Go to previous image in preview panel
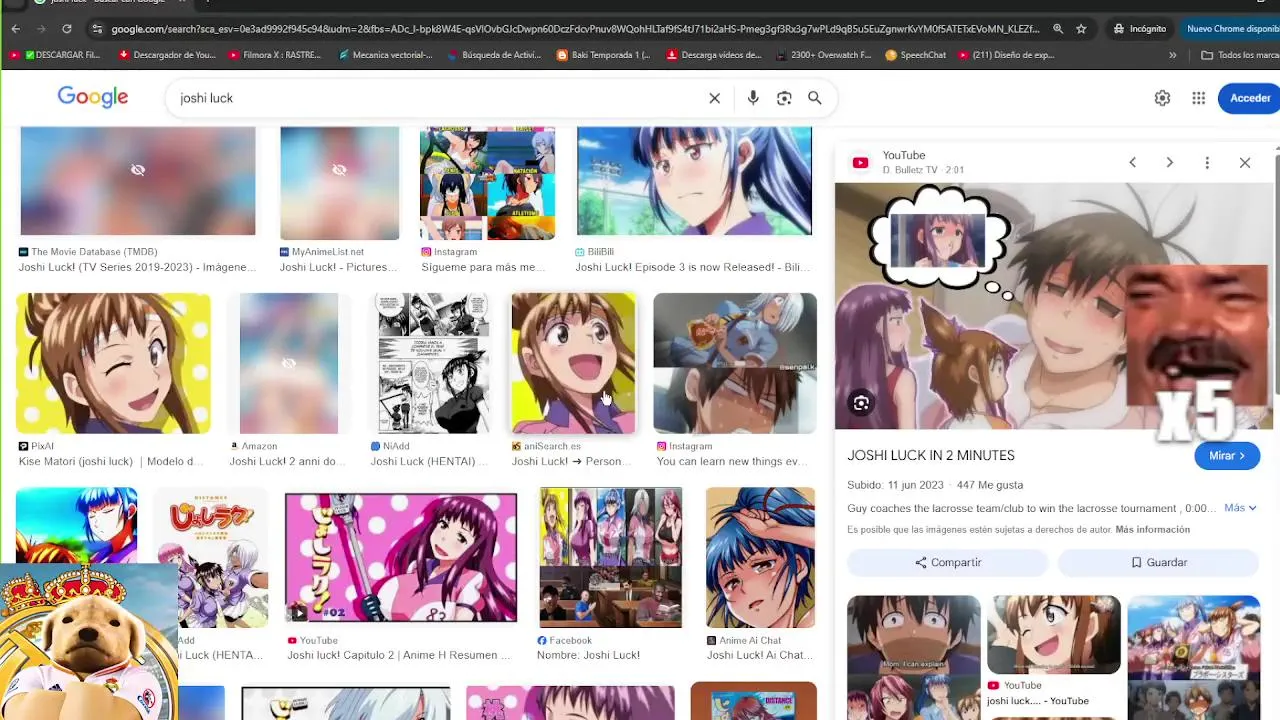The image size is (1280, 720). (x=1132, y=162)
